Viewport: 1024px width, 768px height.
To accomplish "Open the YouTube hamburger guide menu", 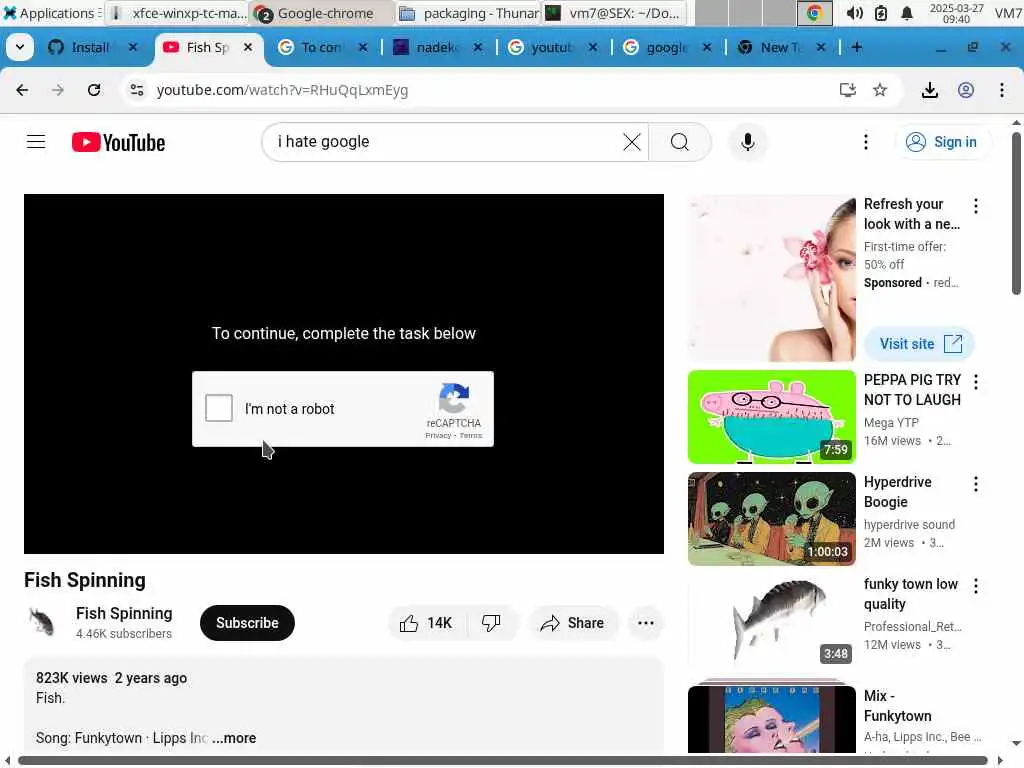I will pos(36,142).
